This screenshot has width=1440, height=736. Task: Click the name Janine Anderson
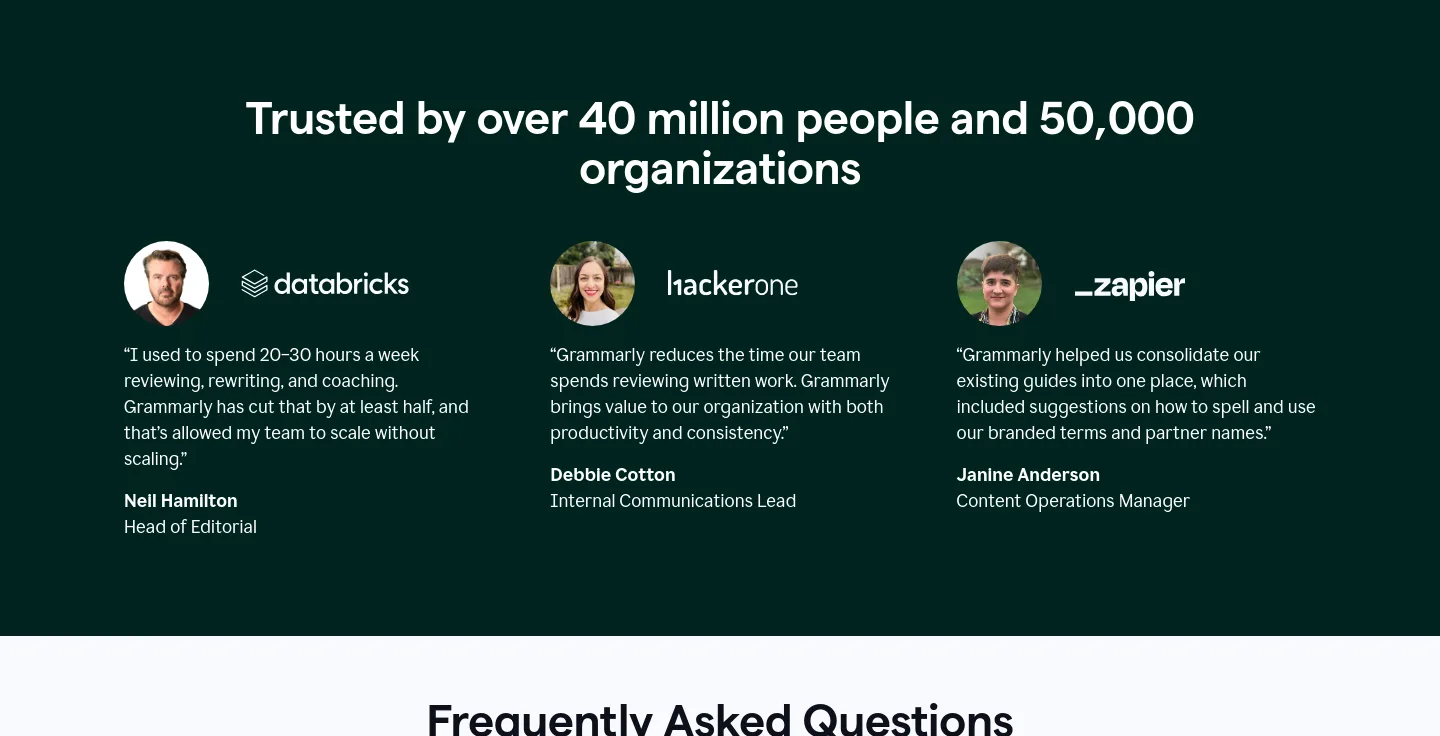coord(1028,475)
